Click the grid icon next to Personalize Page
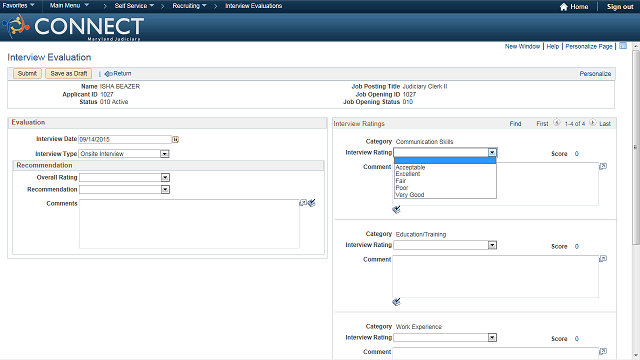640x360 pixels. [x=623, y=46]
